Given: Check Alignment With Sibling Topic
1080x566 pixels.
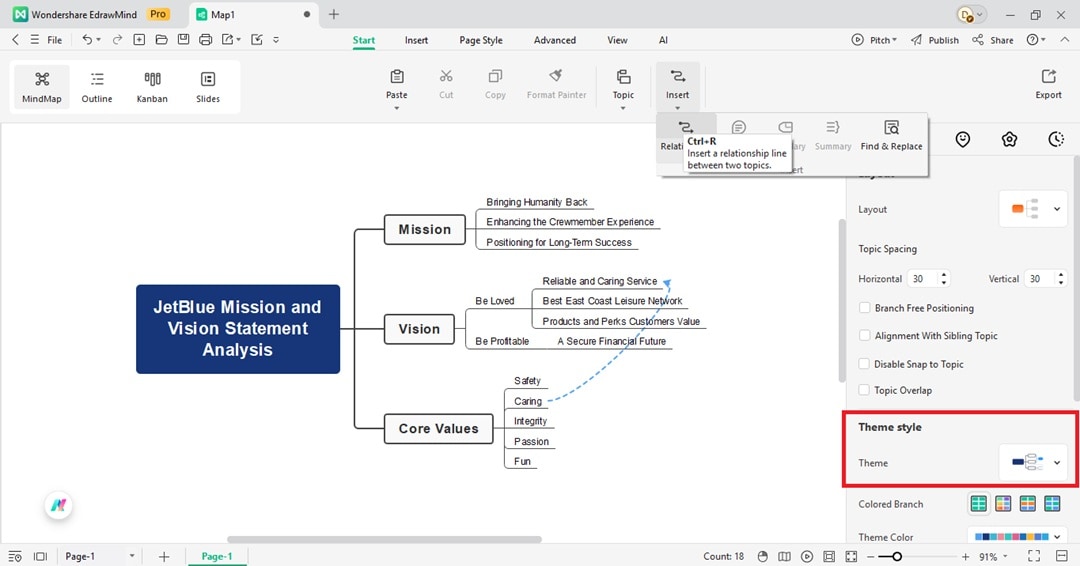Looking at the screenshot, I should pyautogui.click(x=864, y=335).
